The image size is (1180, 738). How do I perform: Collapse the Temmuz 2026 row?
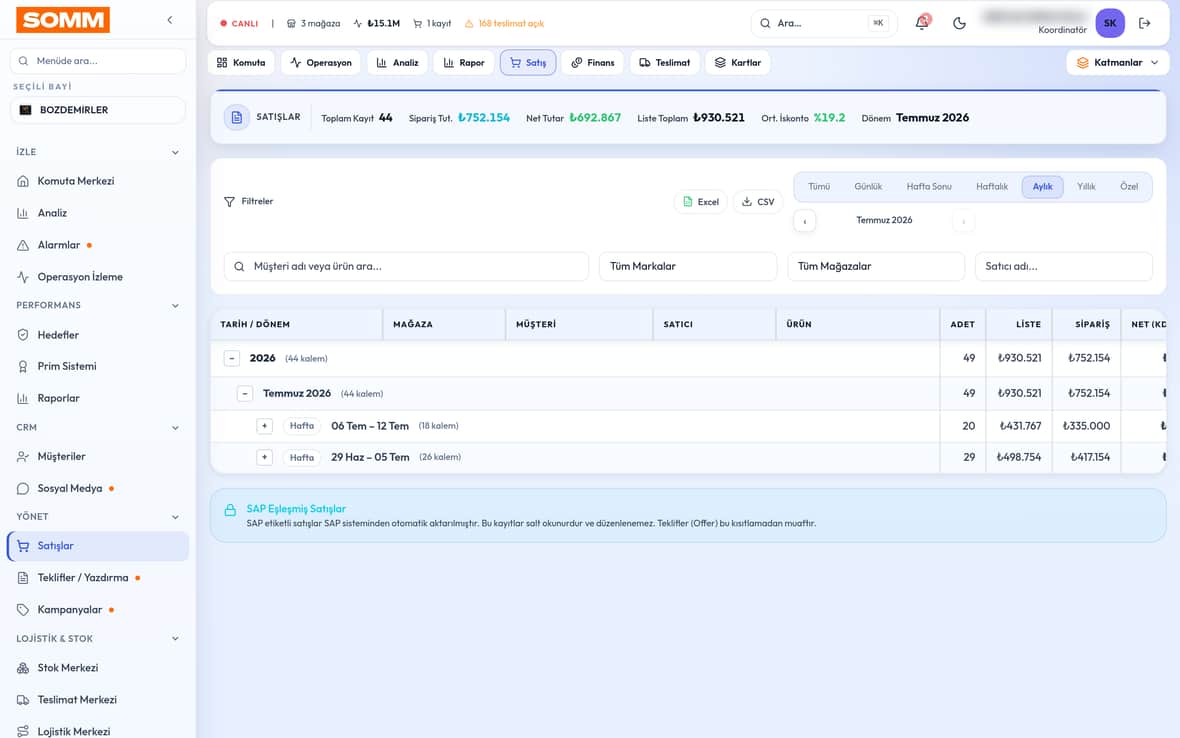click(x=245, y=393)
